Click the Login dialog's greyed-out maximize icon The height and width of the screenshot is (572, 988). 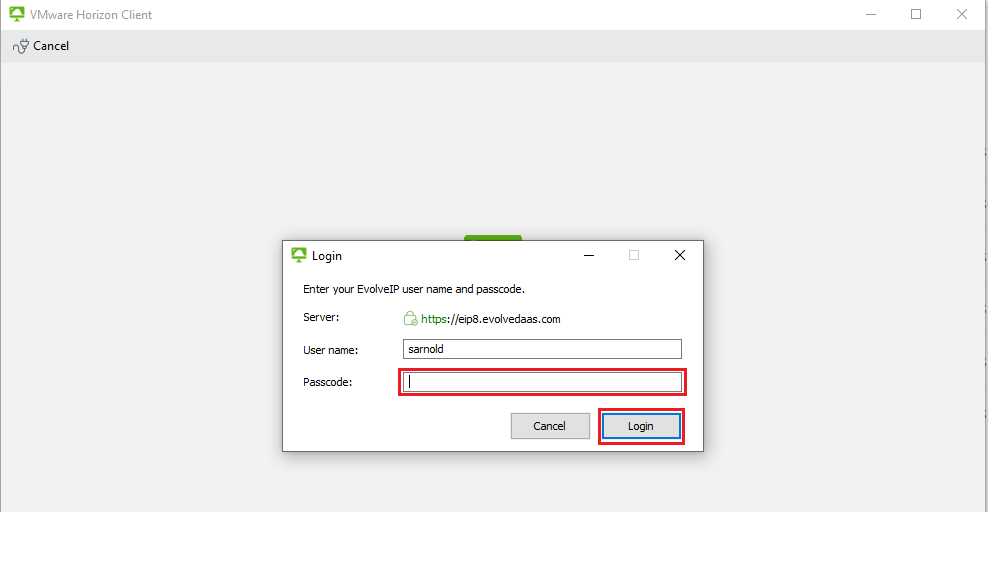point(633,255)
